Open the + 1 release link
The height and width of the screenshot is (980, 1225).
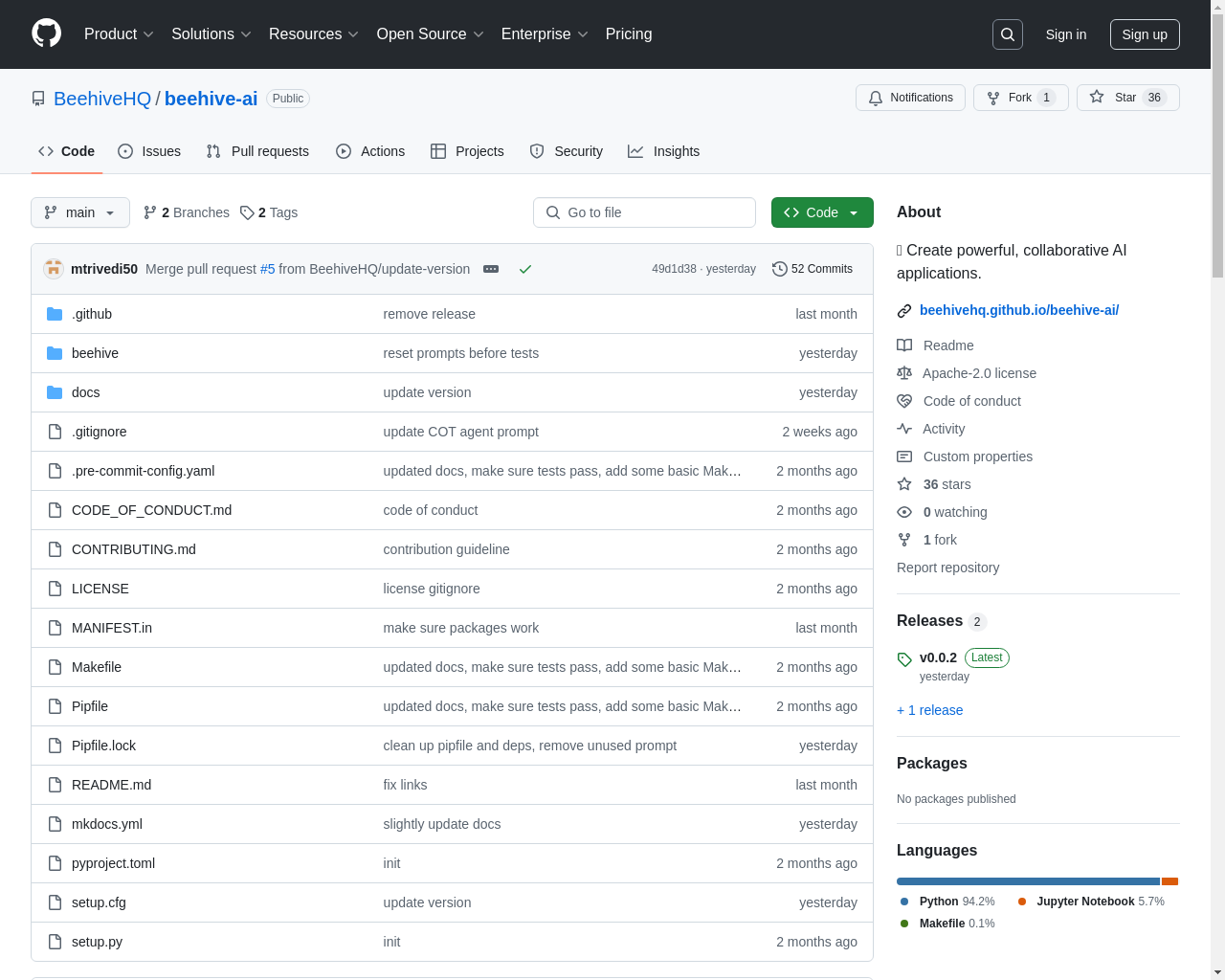(x=930, y=710)
